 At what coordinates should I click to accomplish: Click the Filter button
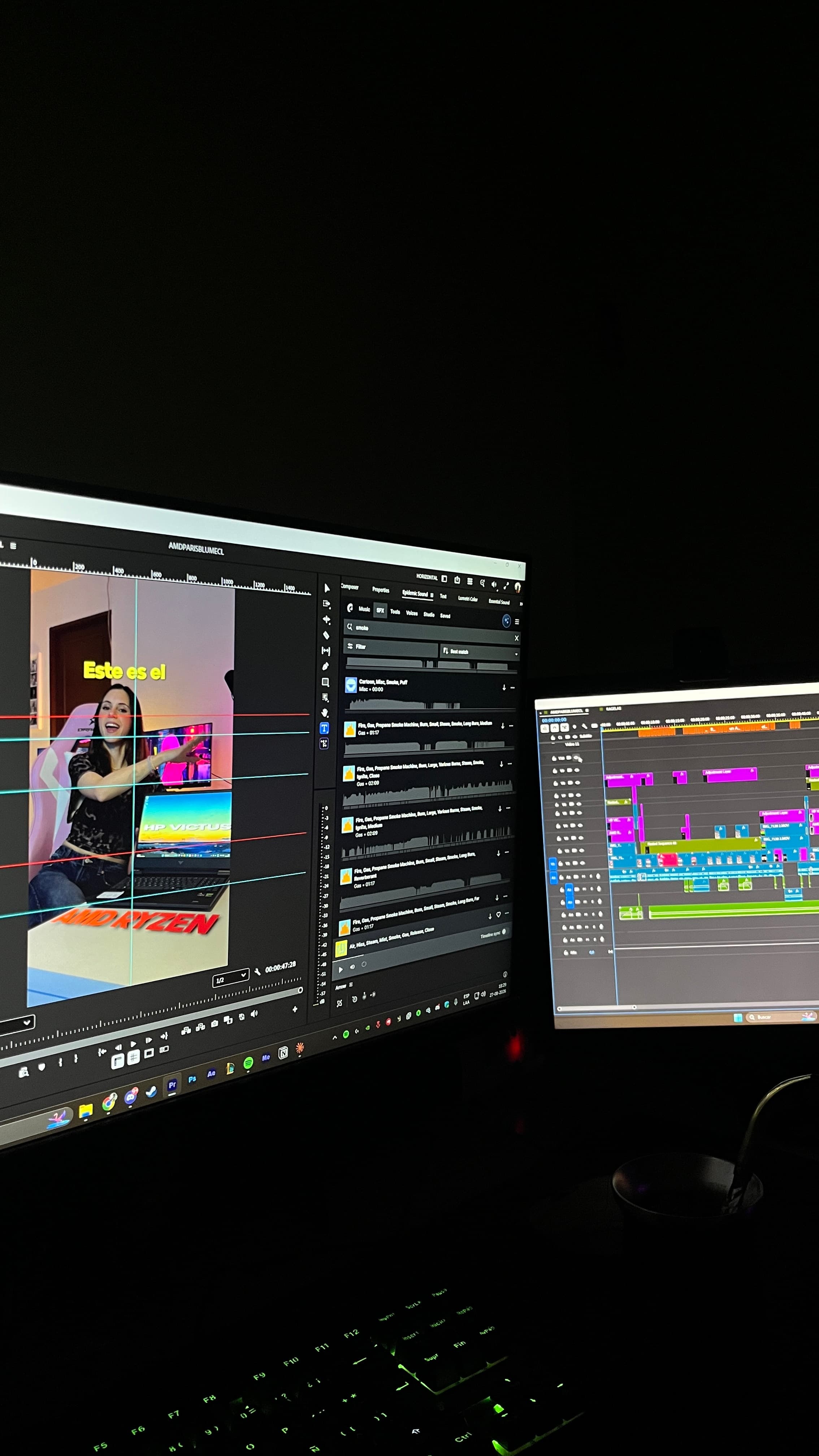[391, 648]
